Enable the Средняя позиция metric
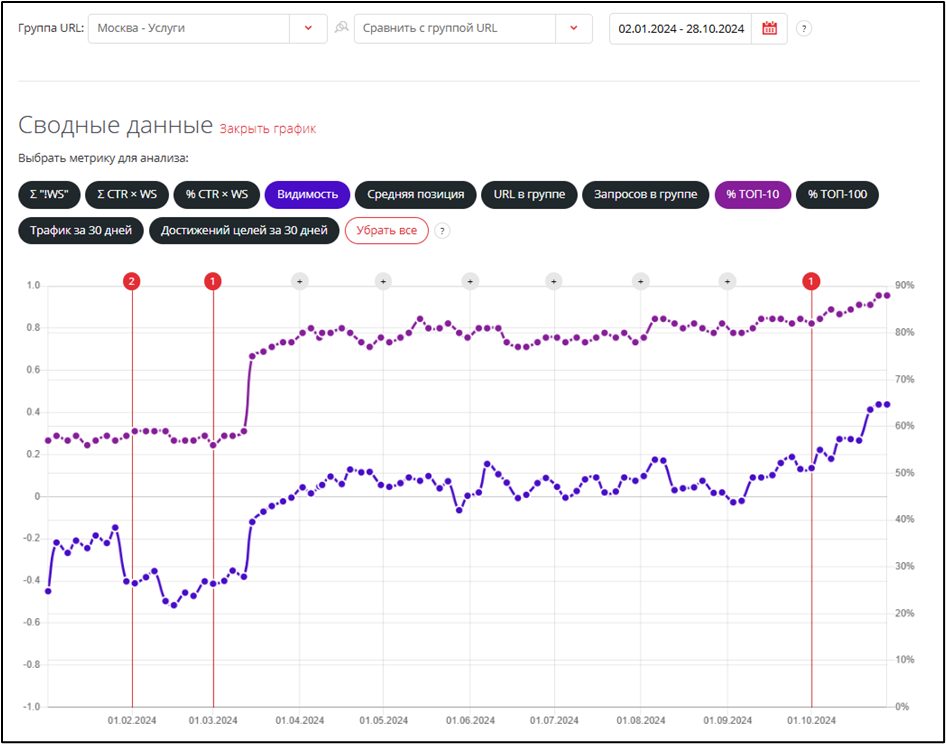 click(415, 194)
